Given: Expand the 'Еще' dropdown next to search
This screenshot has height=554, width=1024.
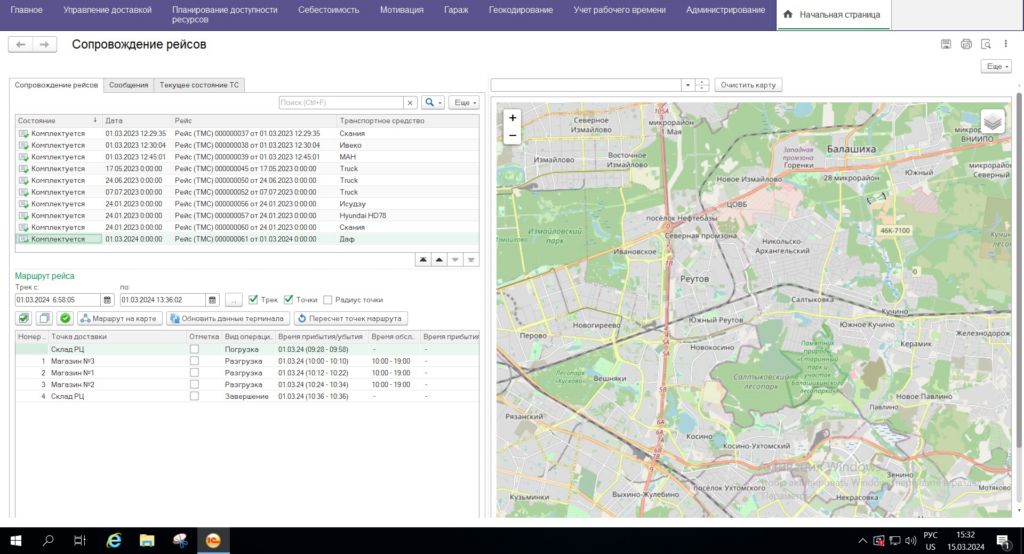Looking at the screenshot, I should tap(464, 102).
